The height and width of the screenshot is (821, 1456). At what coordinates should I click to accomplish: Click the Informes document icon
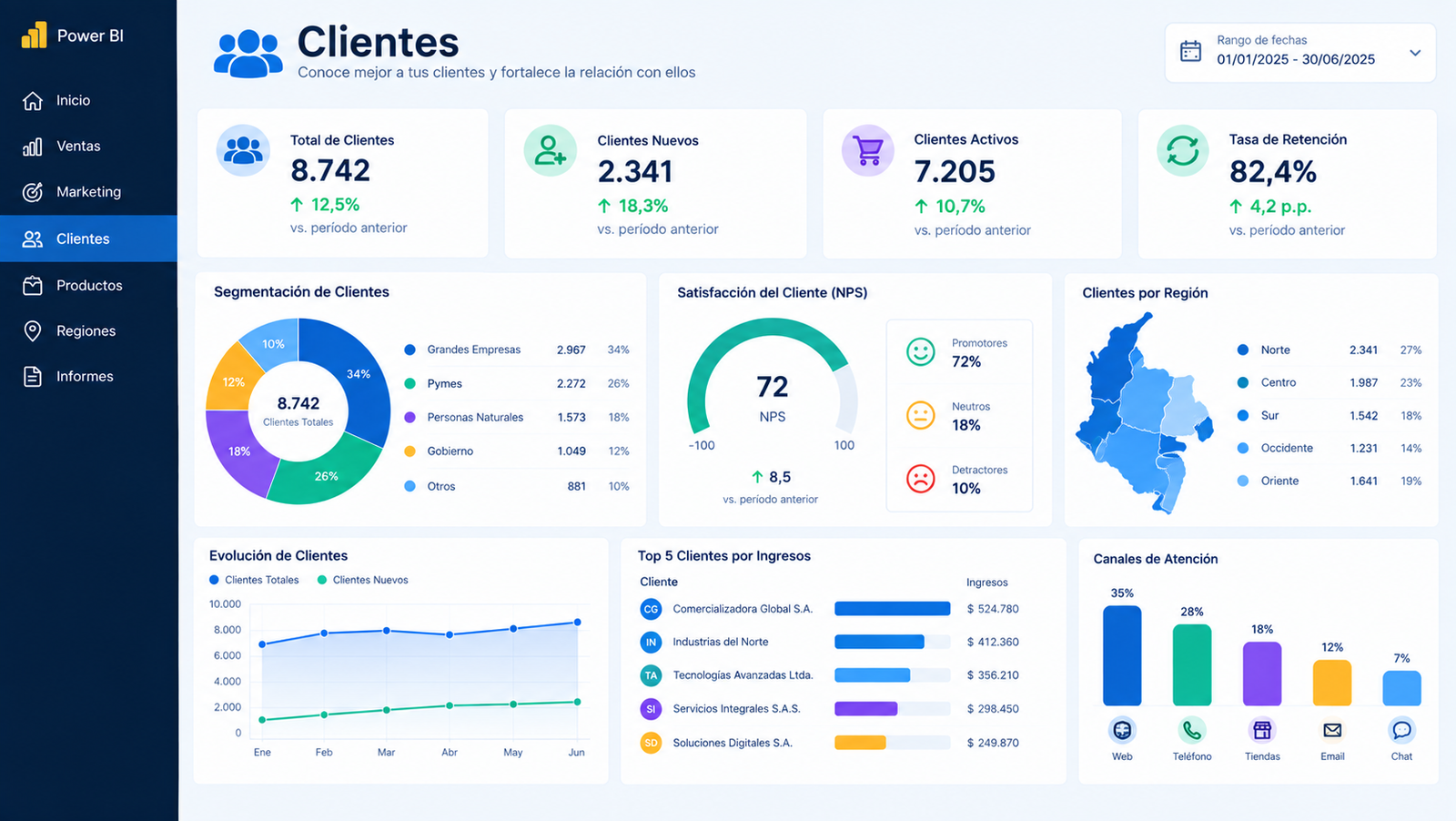[33, 376]
